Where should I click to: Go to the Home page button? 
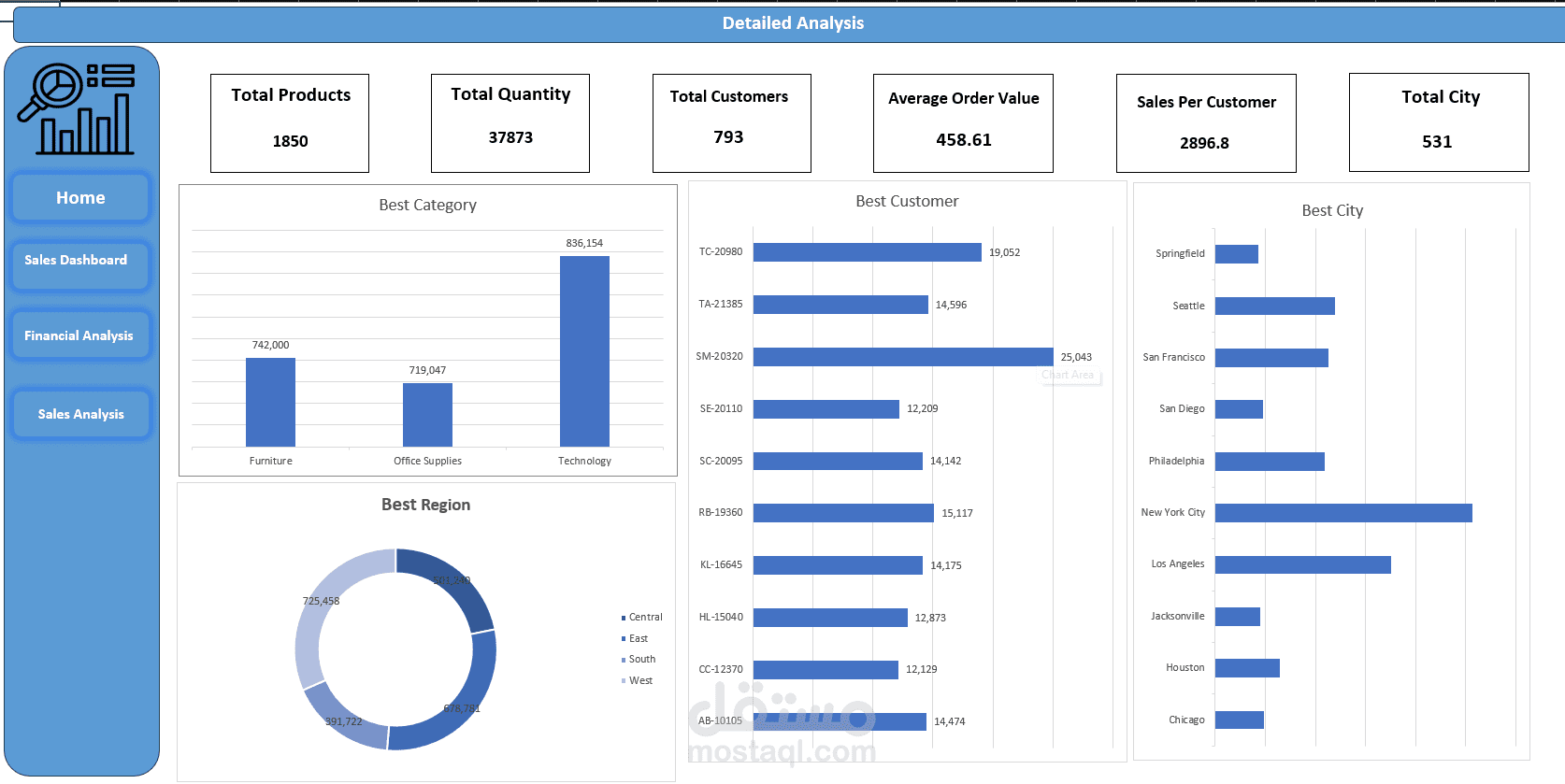[80, 198]
